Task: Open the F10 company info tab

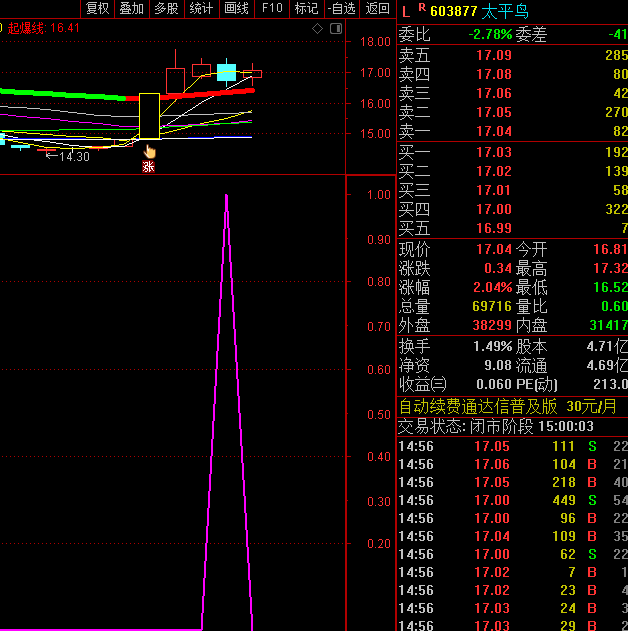Action: (271, 8)
